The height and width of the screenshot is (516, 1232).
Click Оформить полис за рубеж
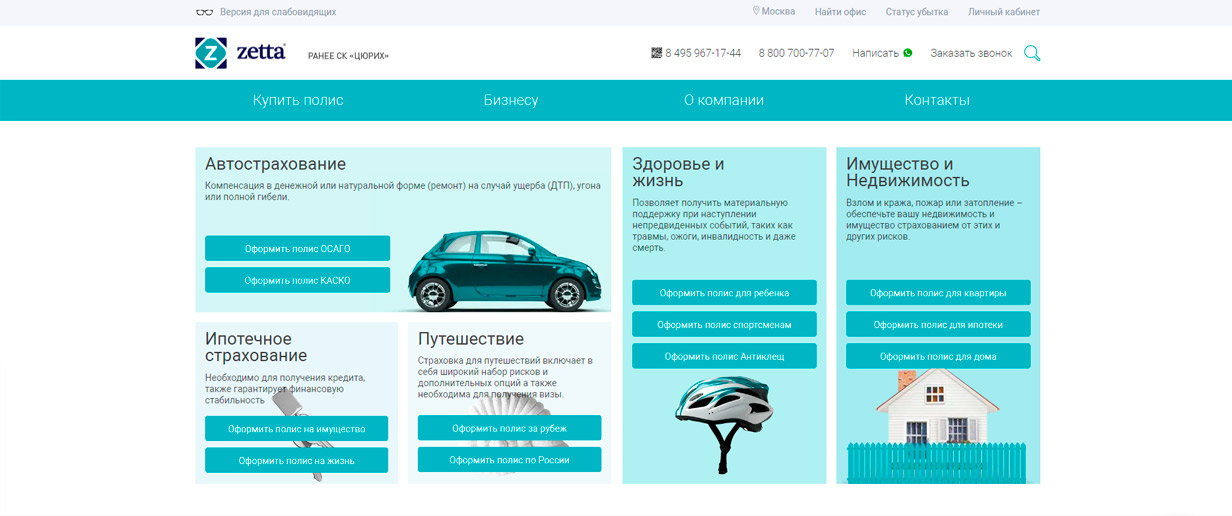point(509,427)
